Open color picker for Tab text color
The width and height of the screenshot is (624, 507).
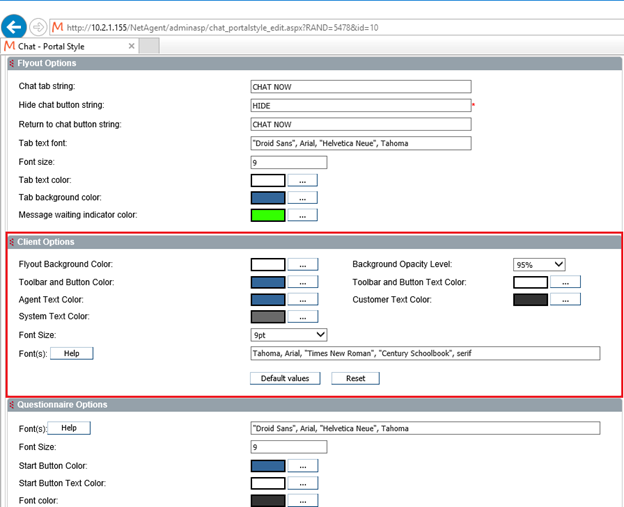302,181
